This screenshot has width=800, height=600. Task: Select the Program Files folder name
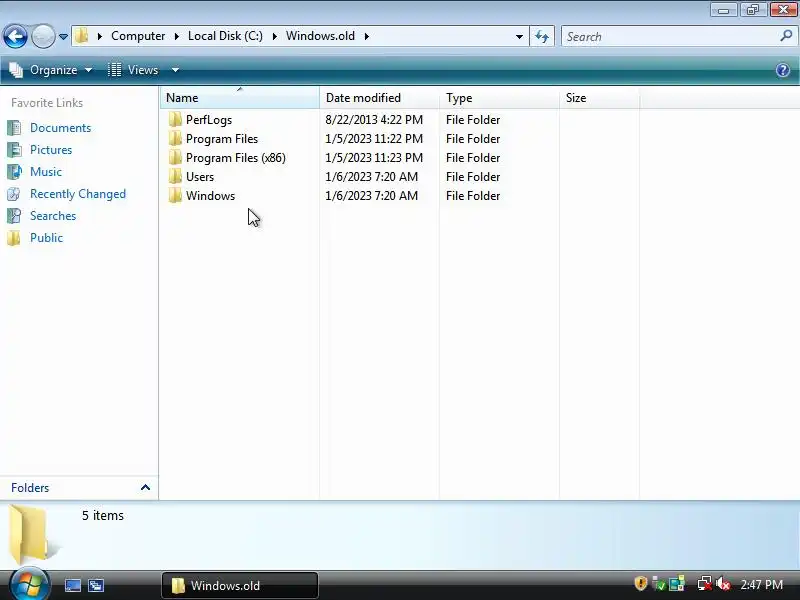(x=222, y=139)
